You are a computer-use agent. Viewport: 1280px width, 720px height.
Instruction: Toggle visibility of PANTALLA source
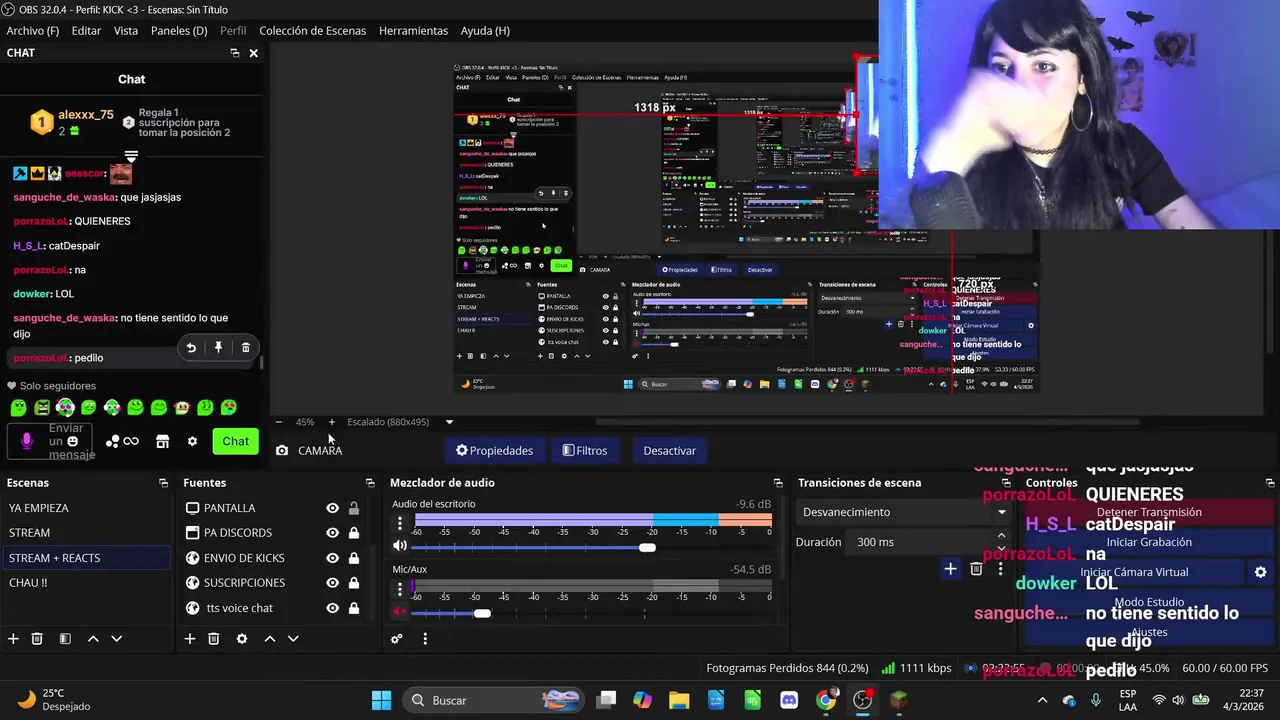point(332,508)
